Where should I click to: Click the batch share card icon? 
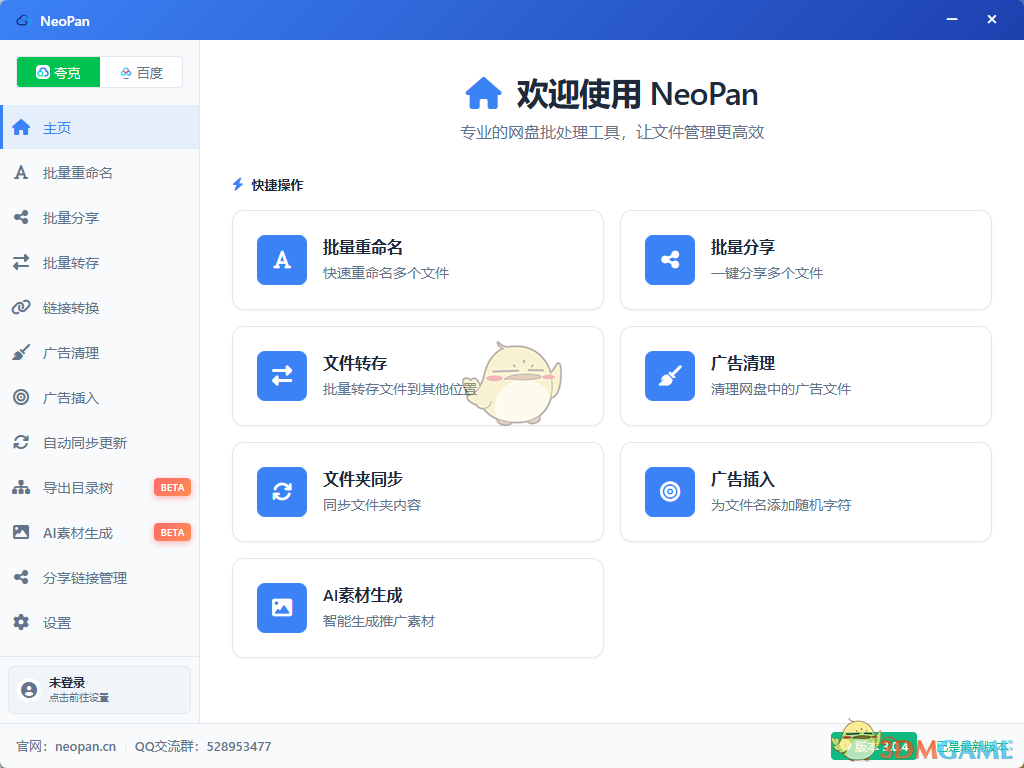[x=670, y=260]
